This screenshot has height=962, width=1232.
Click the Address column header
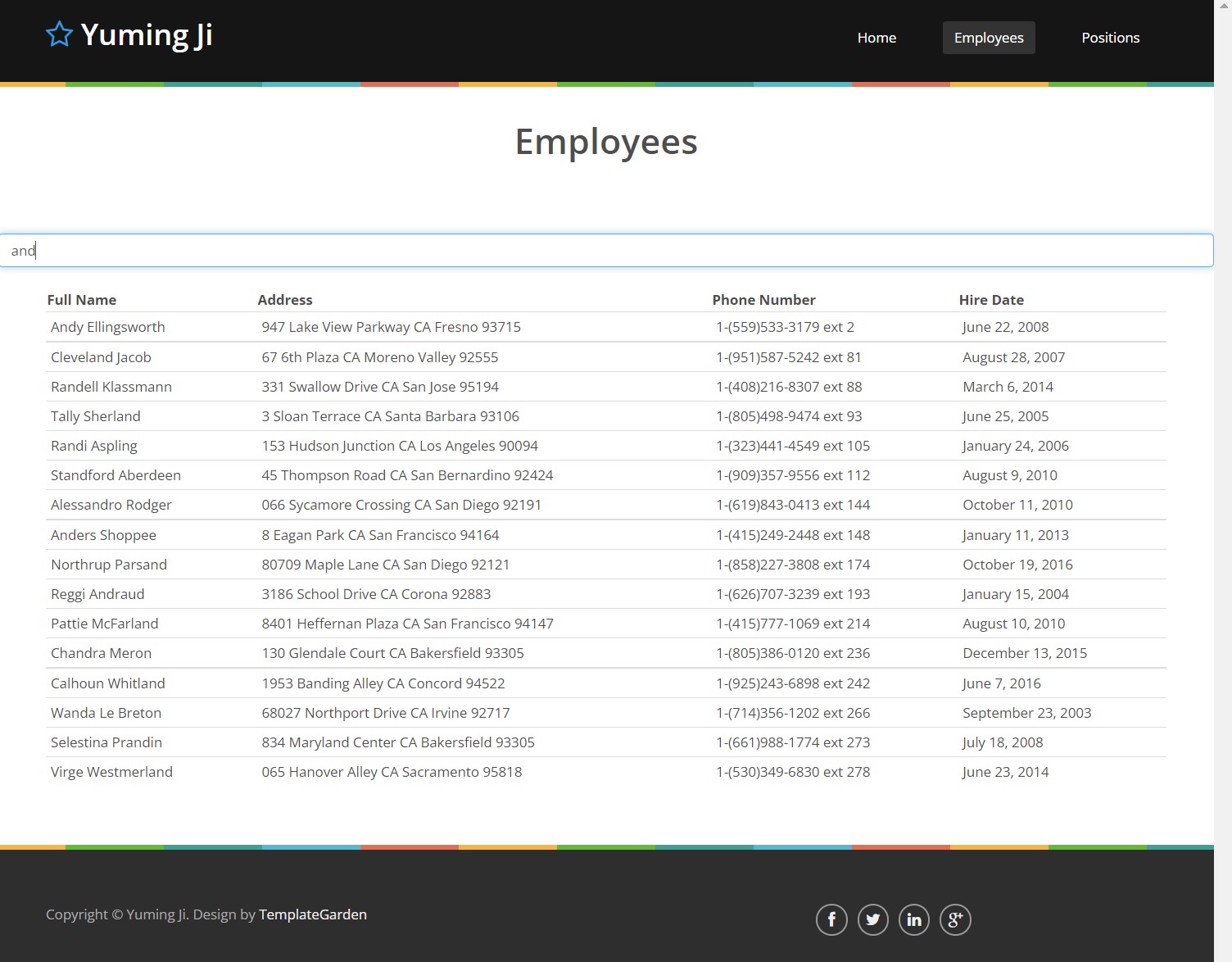point(285,299)
